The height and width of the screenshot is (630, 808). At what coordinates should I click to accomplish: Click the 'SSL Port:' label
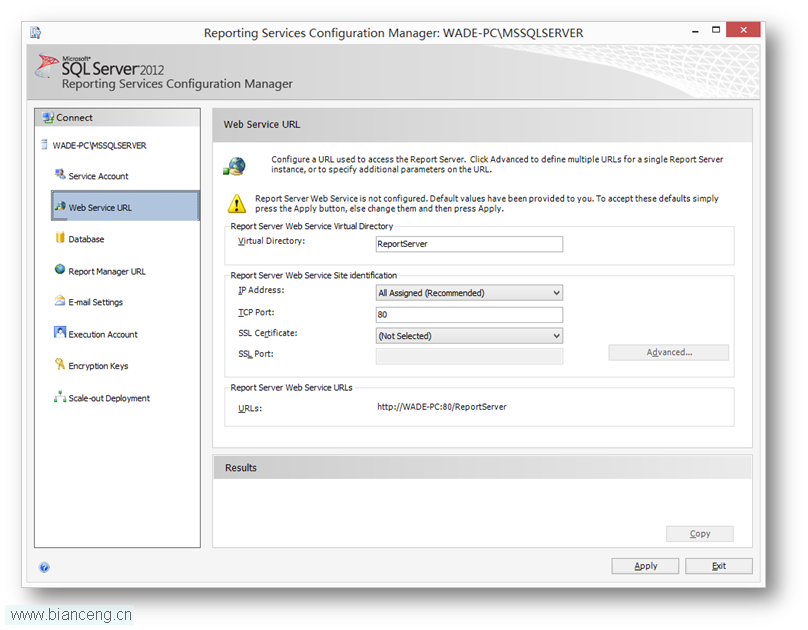256,354
